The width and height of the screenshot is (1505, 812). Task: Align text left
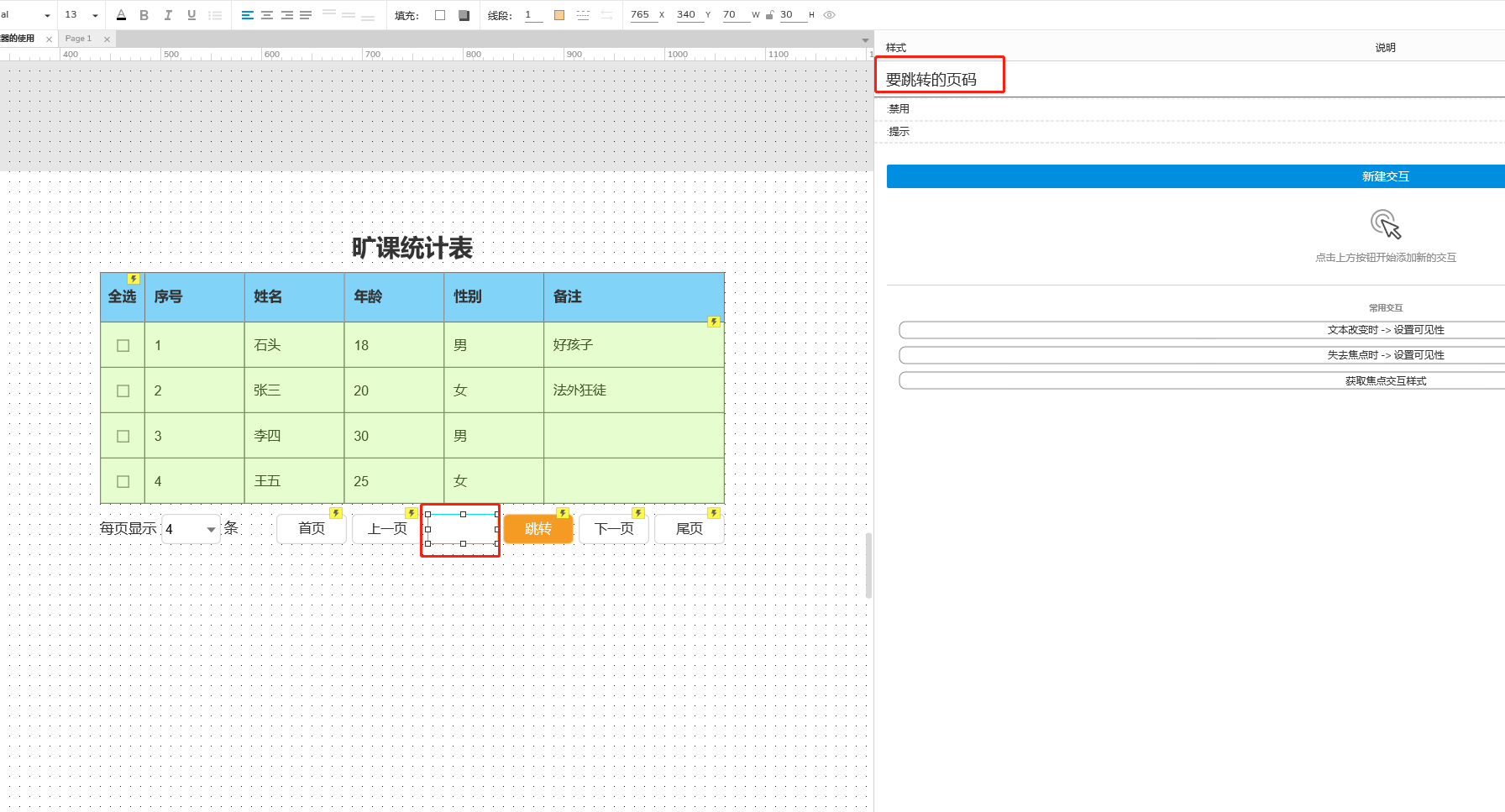(247, 15)
